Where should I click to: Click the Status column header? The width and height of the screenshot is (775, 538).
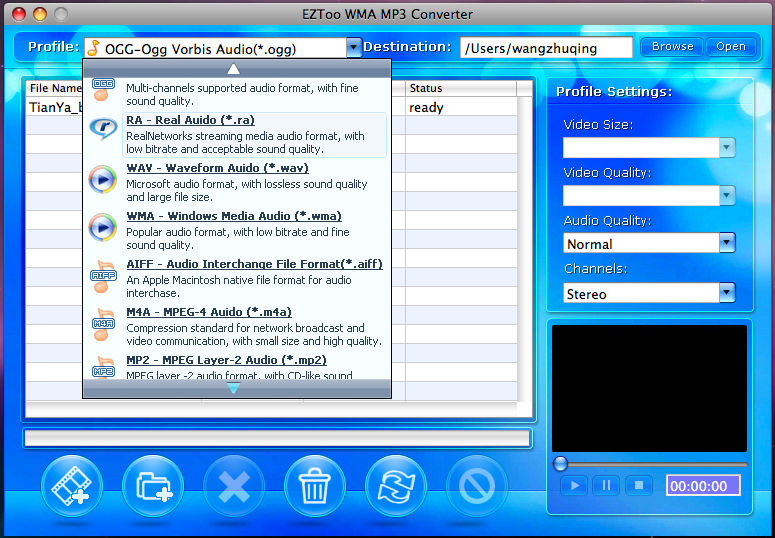click(x=461, y=89)
